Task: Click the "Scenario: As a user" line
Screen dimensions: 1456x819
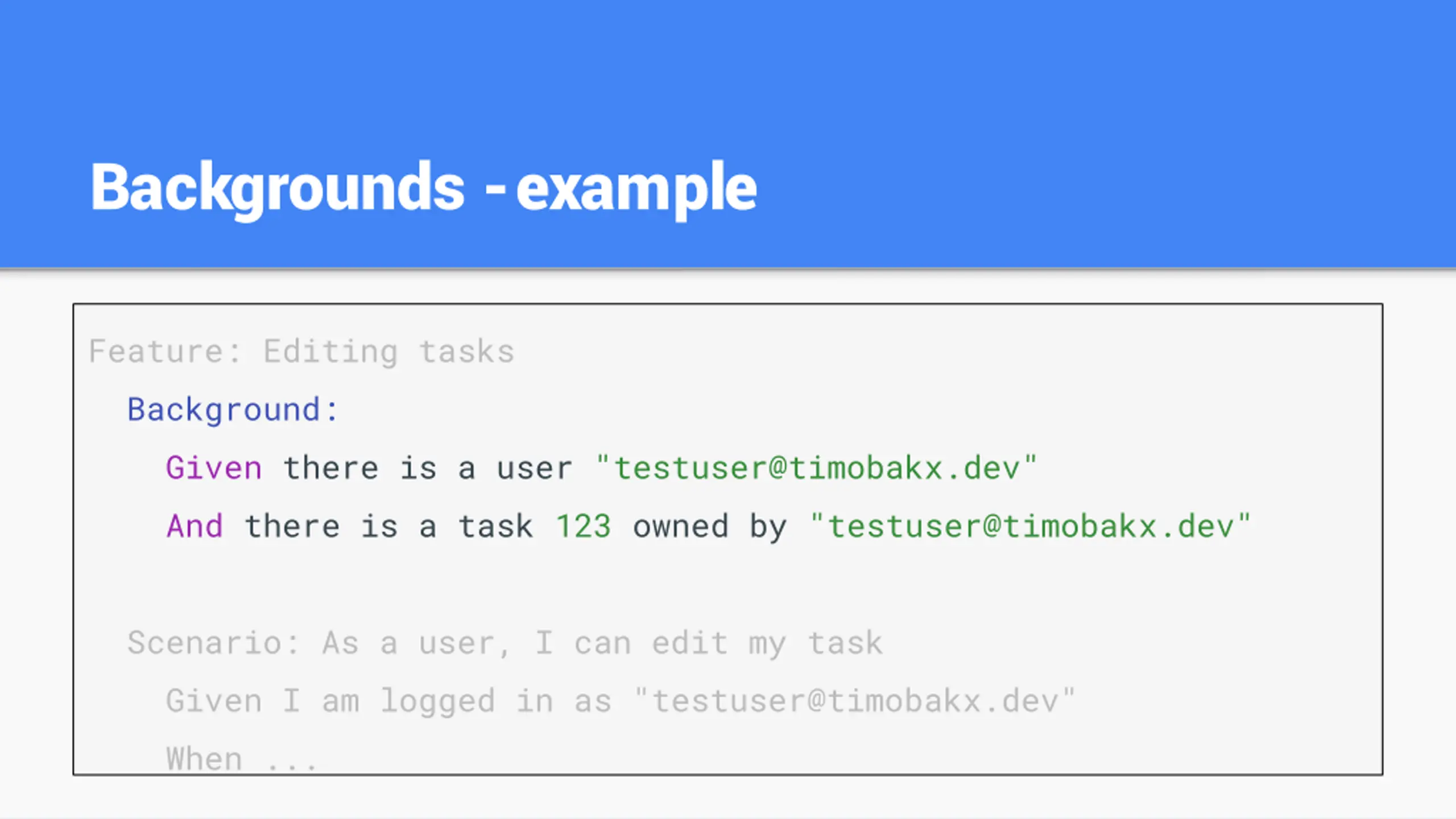Action: [x=505, y=643]
